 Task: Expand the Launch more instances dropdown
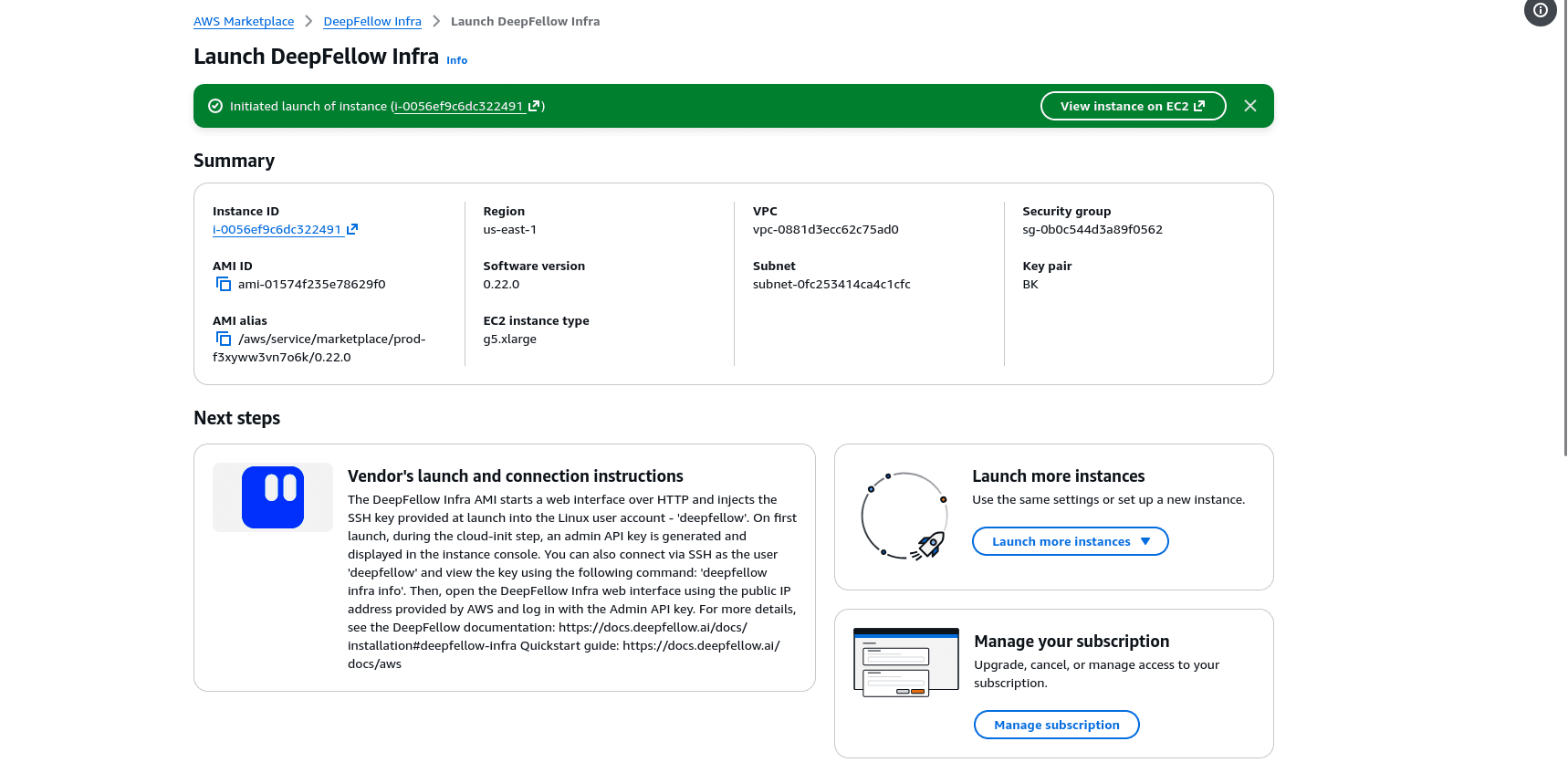pos(1070,541)
